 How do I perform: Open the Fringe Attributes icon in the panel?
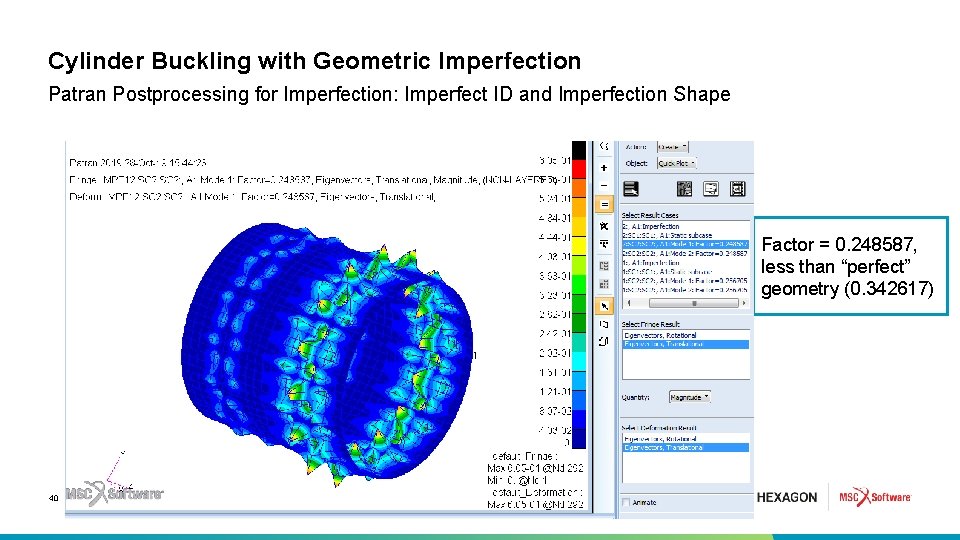(x=684, y=189)
